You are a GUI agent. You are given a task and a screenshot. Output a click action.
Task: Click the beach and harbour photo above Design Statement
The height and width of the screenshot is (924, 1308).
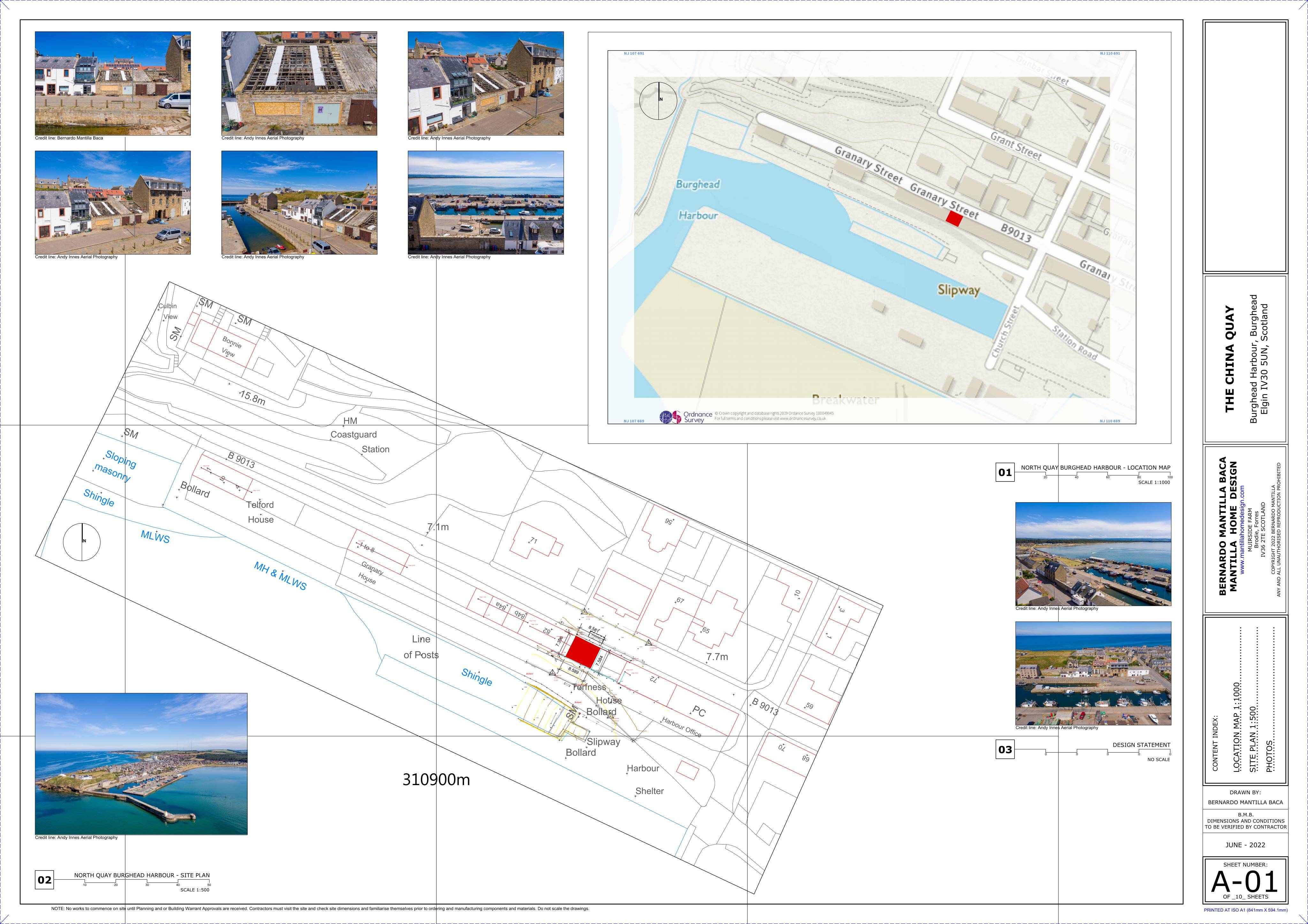coord(1093,554)
